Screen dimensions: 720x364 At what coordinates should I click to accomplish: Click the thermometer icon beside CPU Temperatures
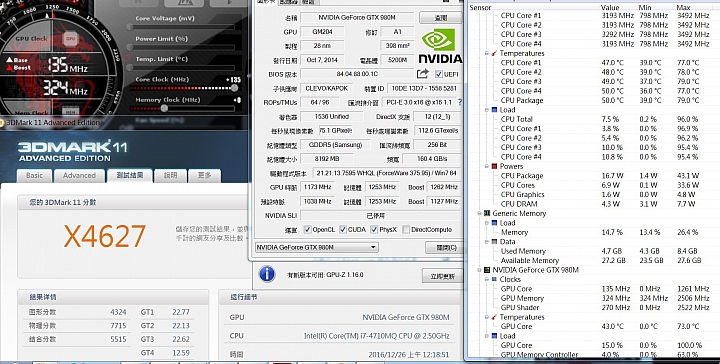point(495,53)
